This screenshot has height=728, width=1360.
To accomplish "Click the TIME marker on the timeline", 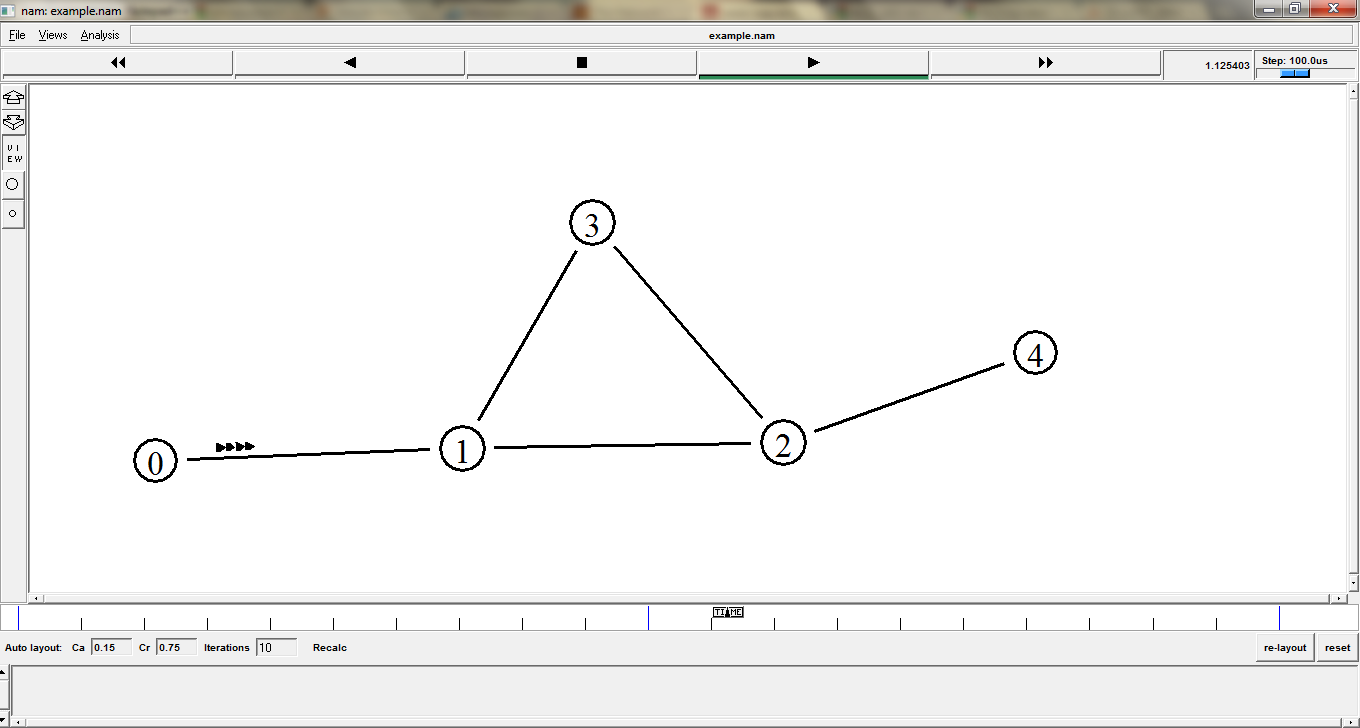I will [x=728, y=612].
